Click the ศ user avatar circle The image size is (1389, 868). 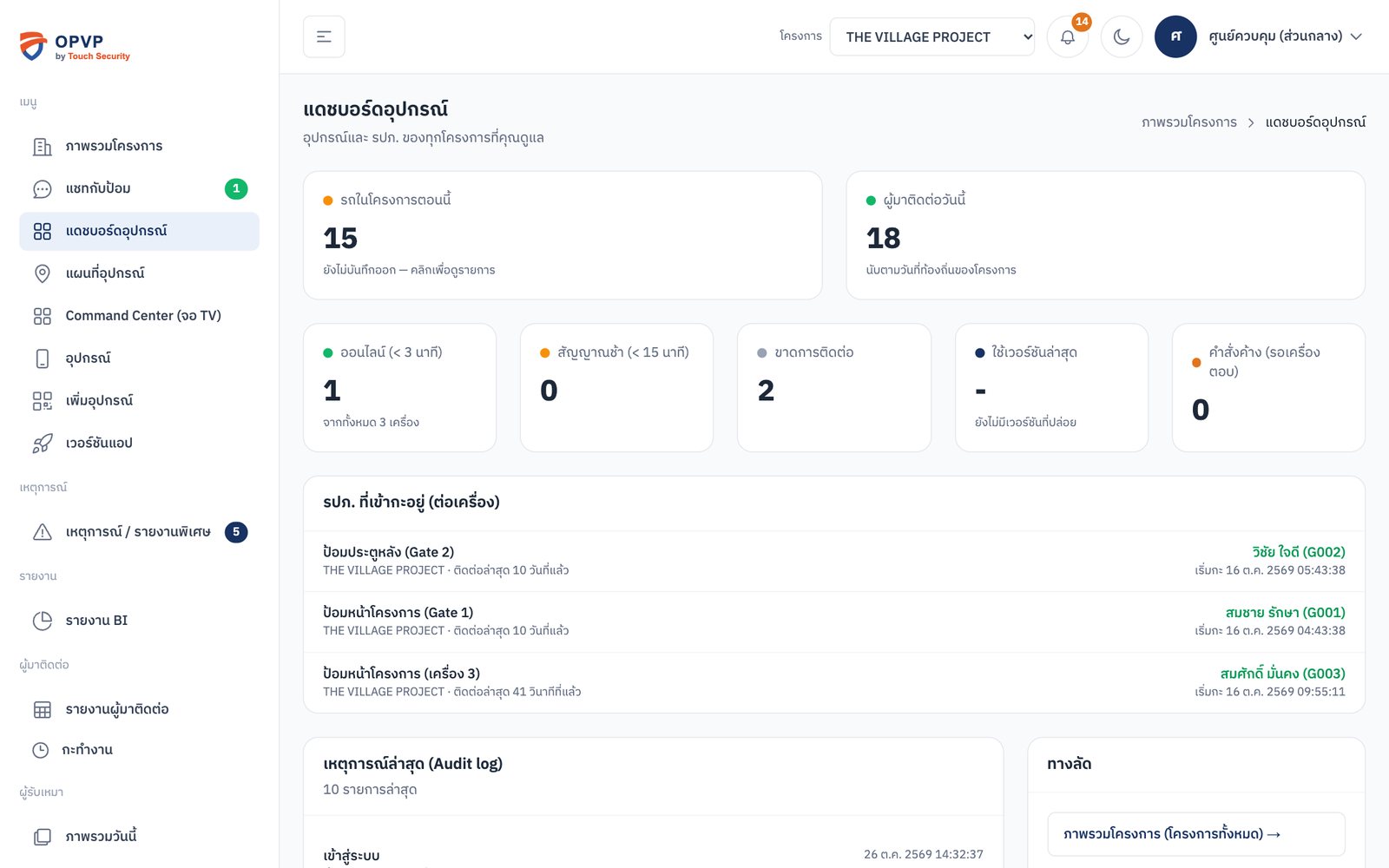coord(1175,36)
